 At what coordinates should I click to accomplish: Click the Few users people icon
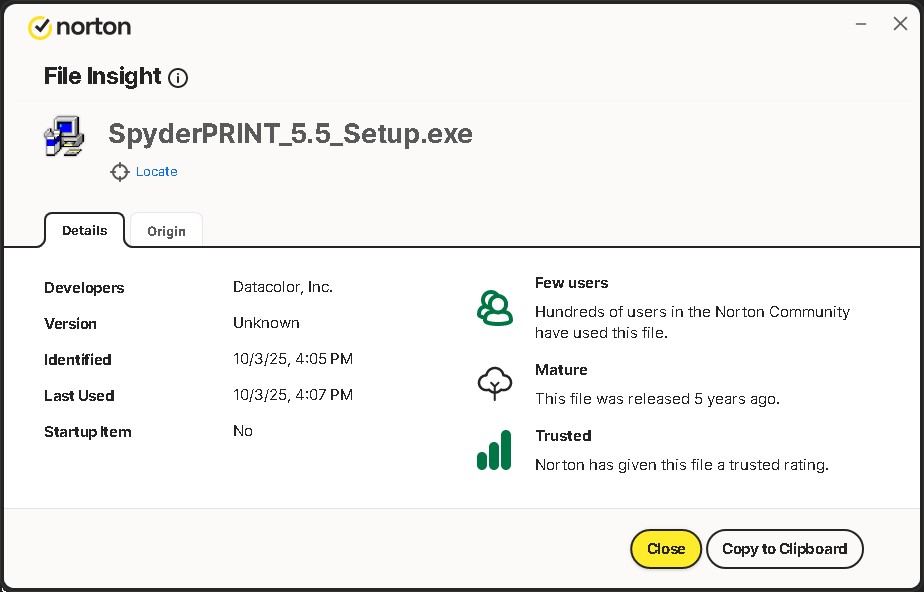coord(494,307)
